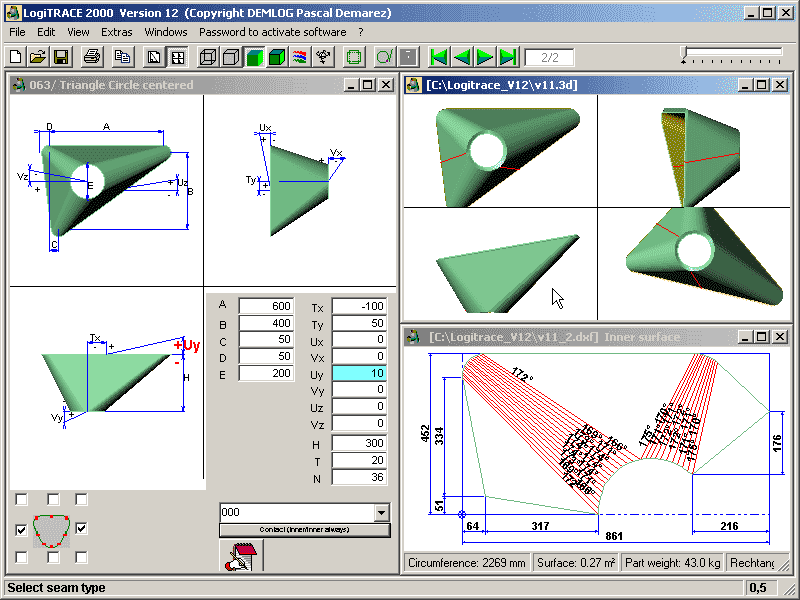Jump to last page with green arrow
Image resolution: width=800 pixels, height=600 pixels.
pos(508,57)
